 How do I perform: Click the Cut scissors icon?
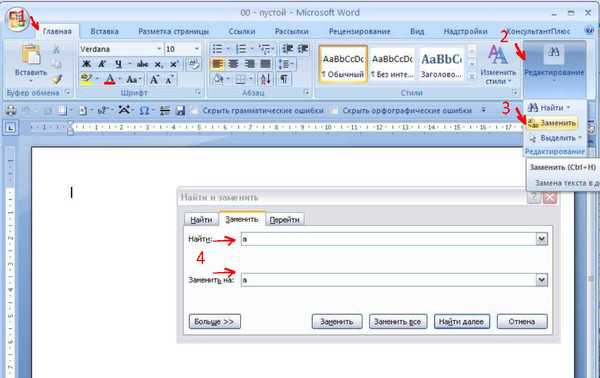(57, 50)
